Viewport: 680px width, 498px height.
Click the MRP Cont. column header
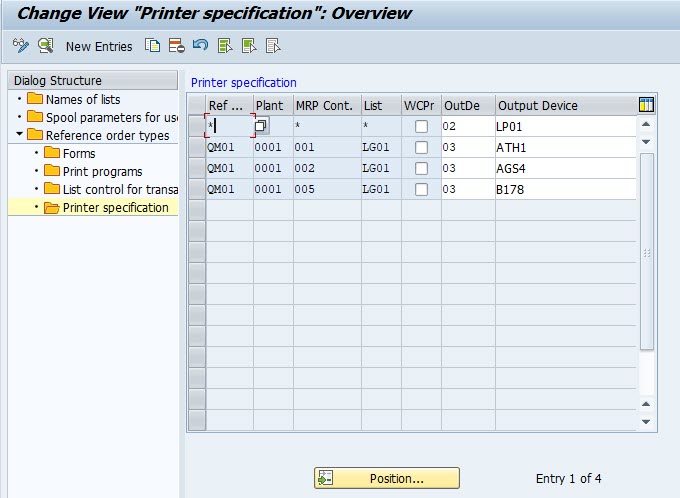[x=327, y=105]
